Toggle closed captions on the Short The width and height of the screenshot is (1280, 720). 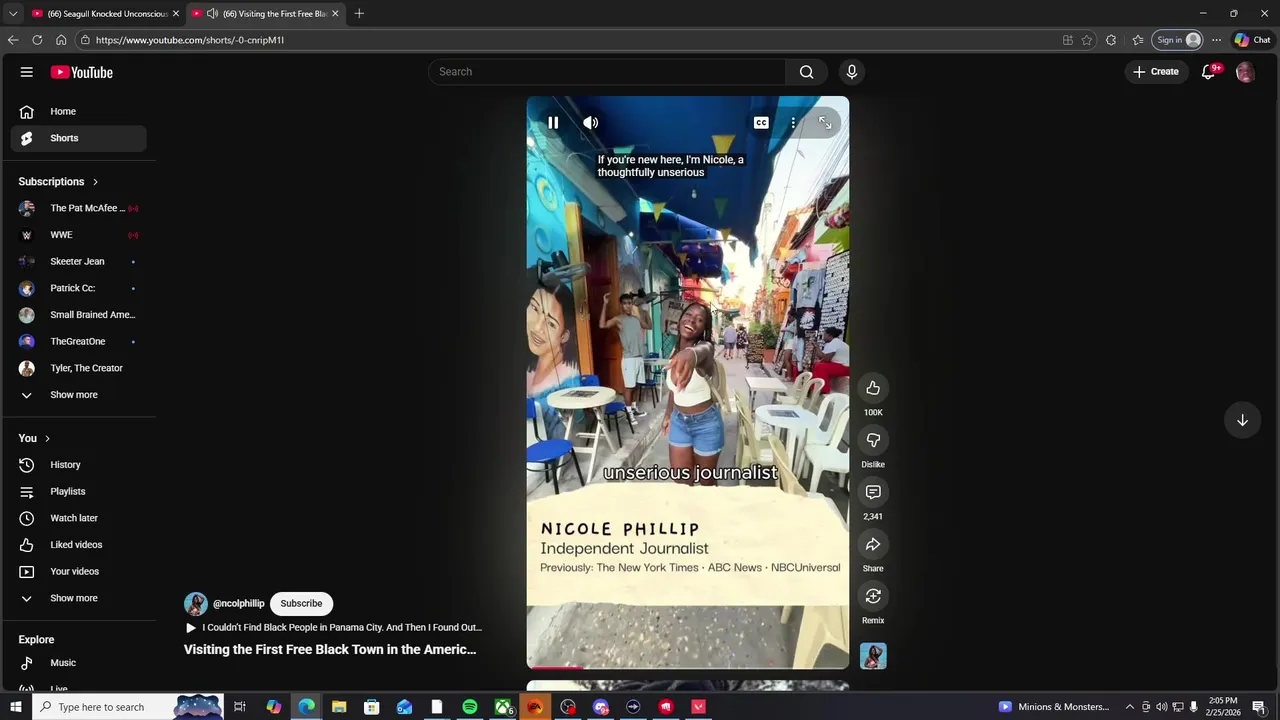pos(761,123)
